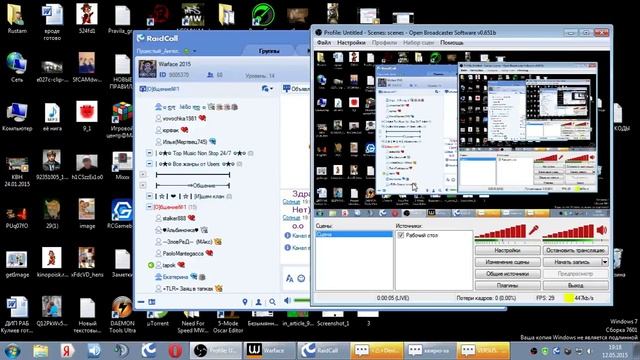The image size is (640, 360).
Task: Expand the plain line separator channel
Action: (143, 174)
